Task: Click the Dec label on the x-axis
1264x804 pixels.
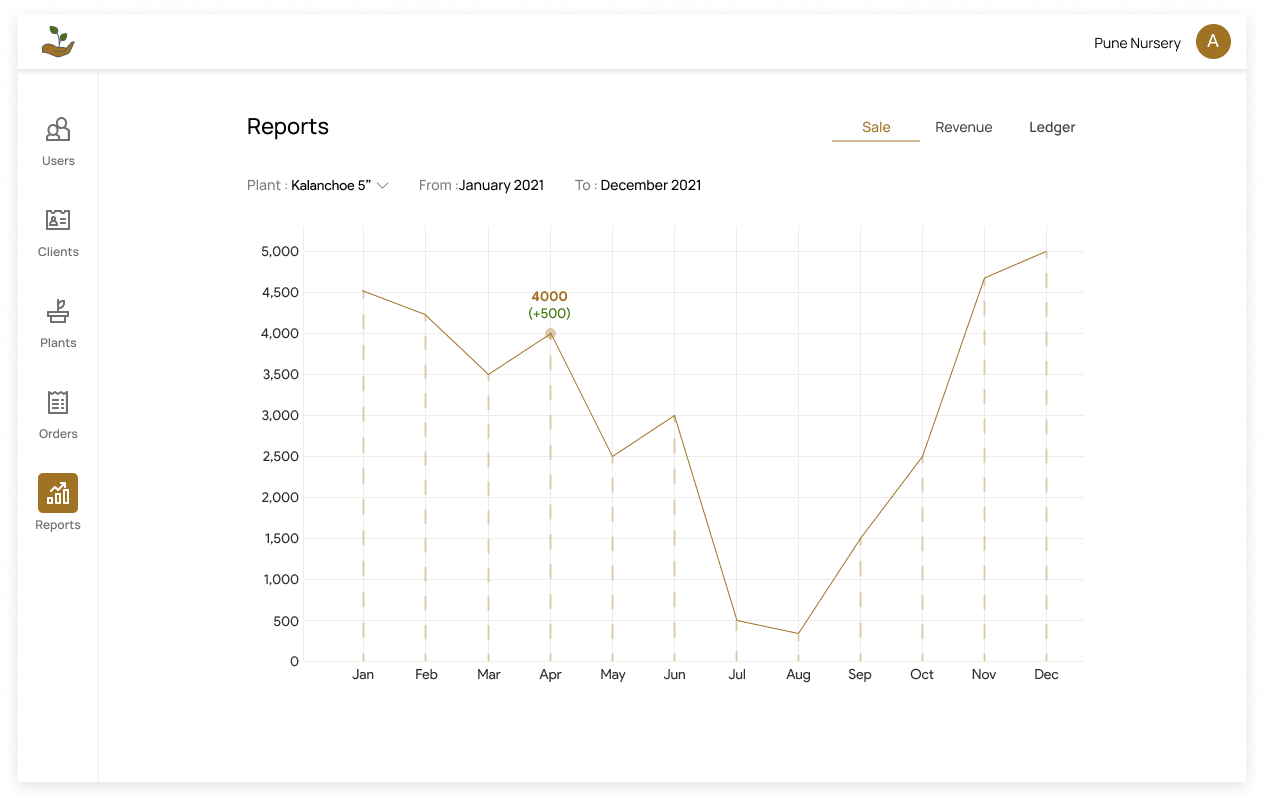Action: (x=1046, y=675)
